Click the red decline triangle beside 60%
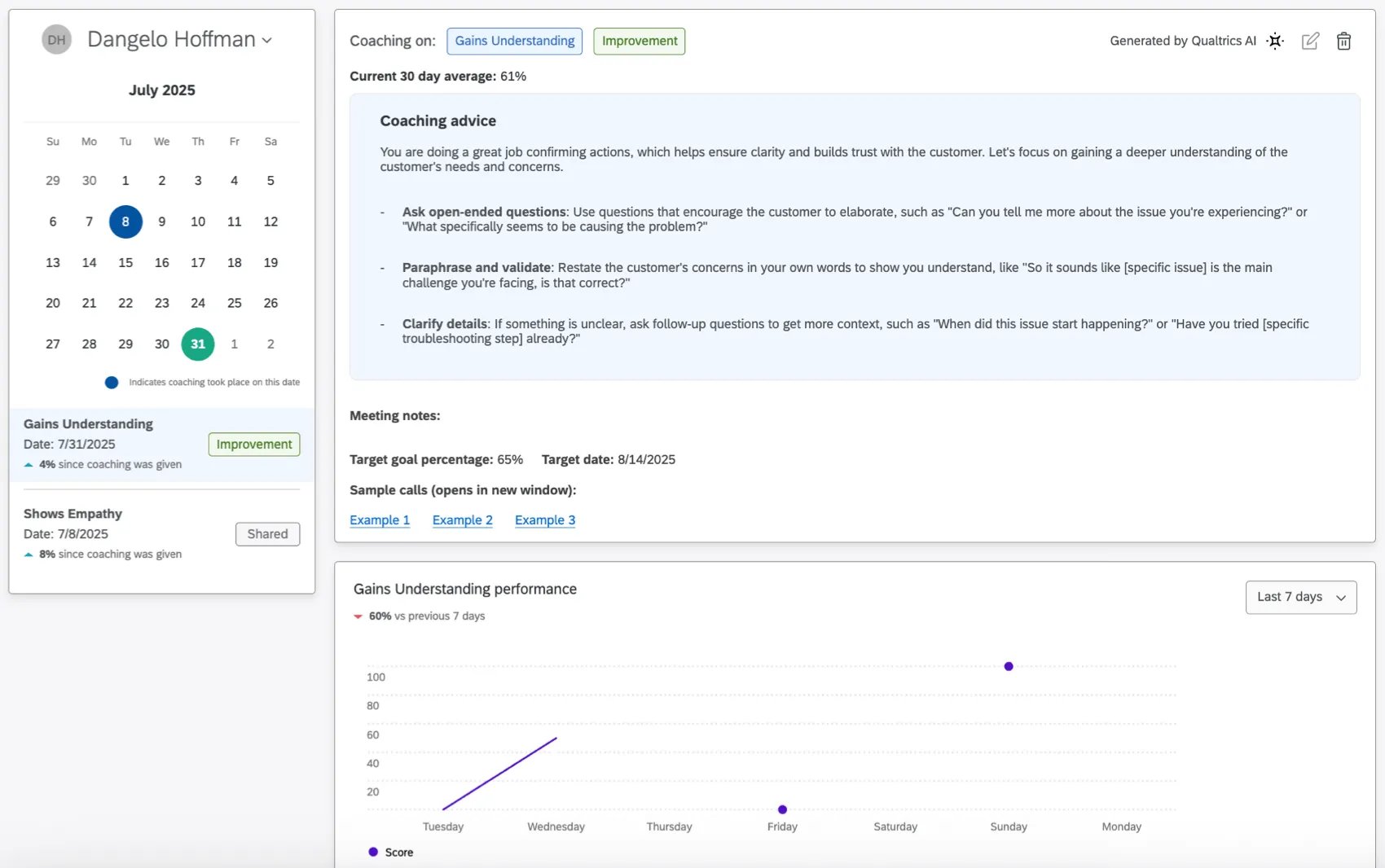Viewport: 1385px width, 868px height. point(358,616)
